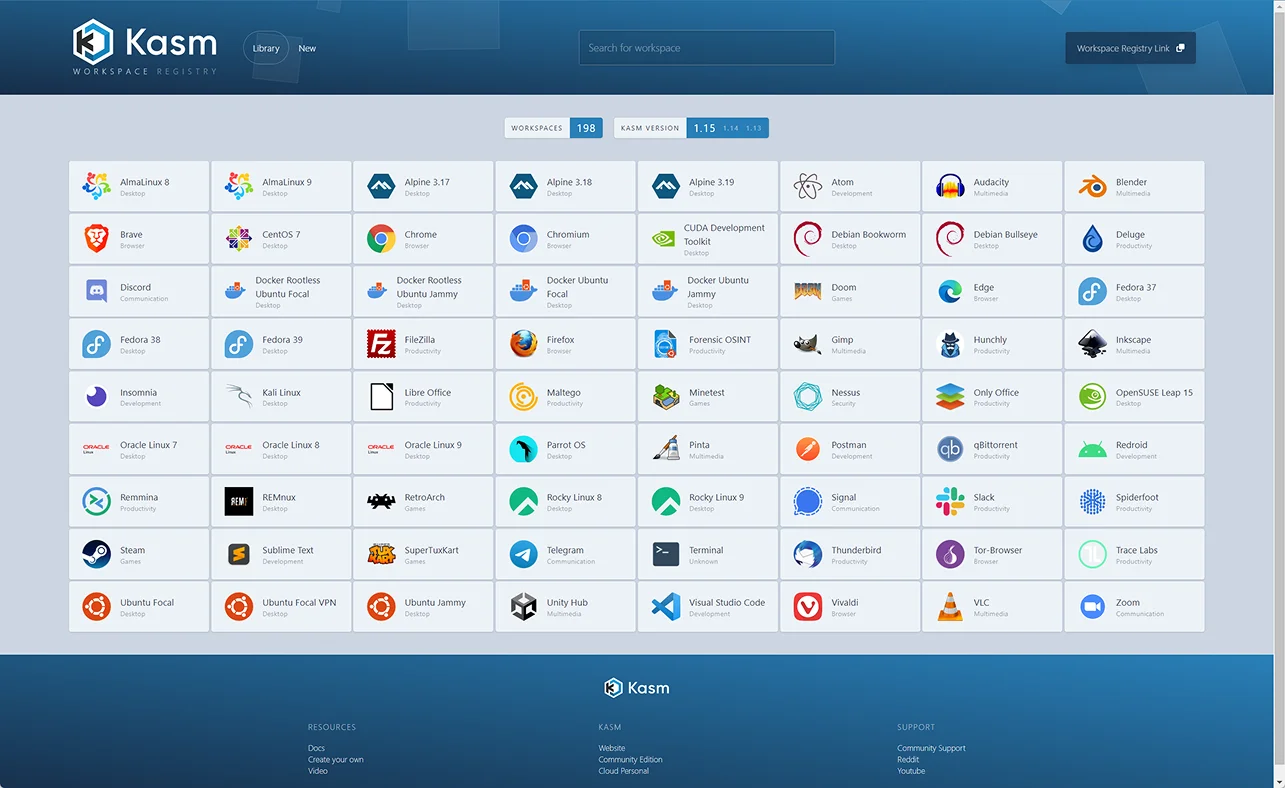Viewport: 1285px width, 788px height.
Task: Open the Doom games workspace
Action: click(x=849, y=291)
